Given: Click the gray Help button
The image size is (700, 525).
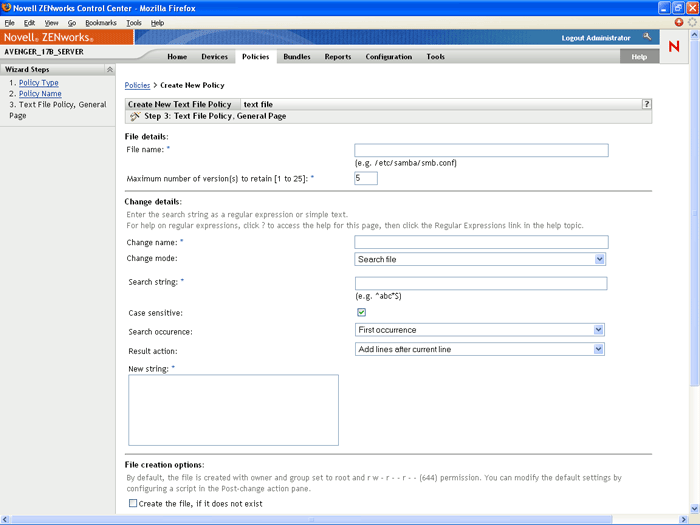Looking at the screenshot, I should pos(639,57).
